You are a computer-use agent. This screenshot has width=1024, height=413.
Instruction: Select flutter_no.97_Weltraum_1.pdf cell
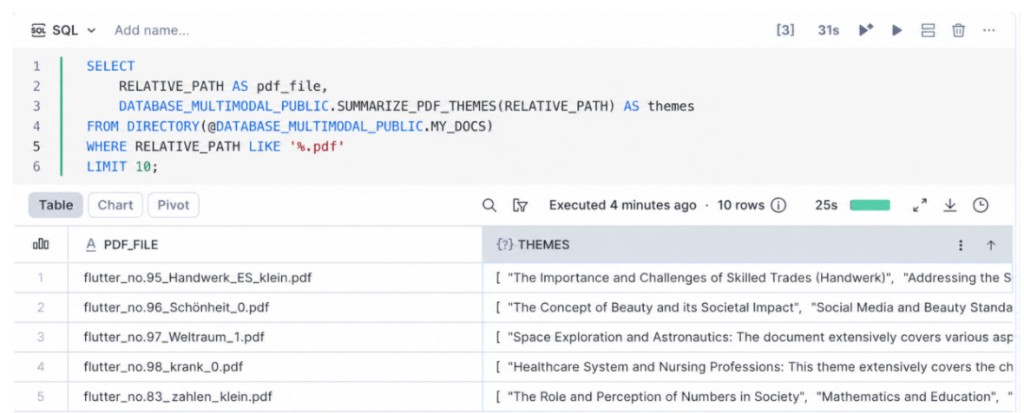pyautogui.click(x=275, y=337)
